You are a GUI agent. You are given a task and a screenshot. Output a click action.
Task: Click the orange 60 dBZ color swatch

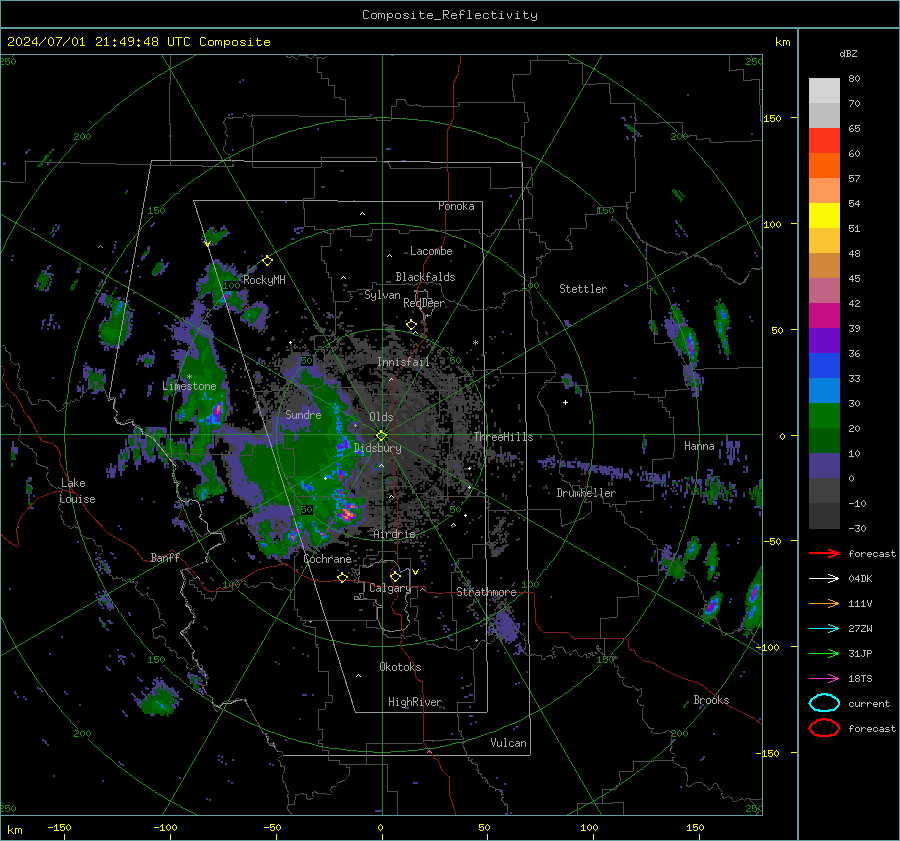tap(824, 165)
